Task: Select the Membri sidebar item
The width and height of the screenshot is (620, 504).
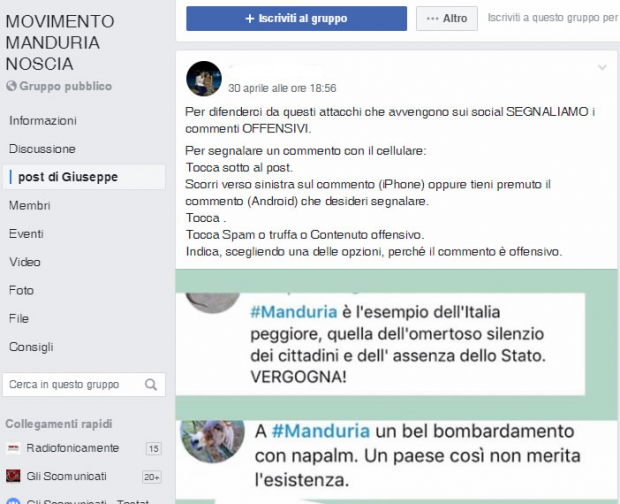Action: [x=30, y=206]
